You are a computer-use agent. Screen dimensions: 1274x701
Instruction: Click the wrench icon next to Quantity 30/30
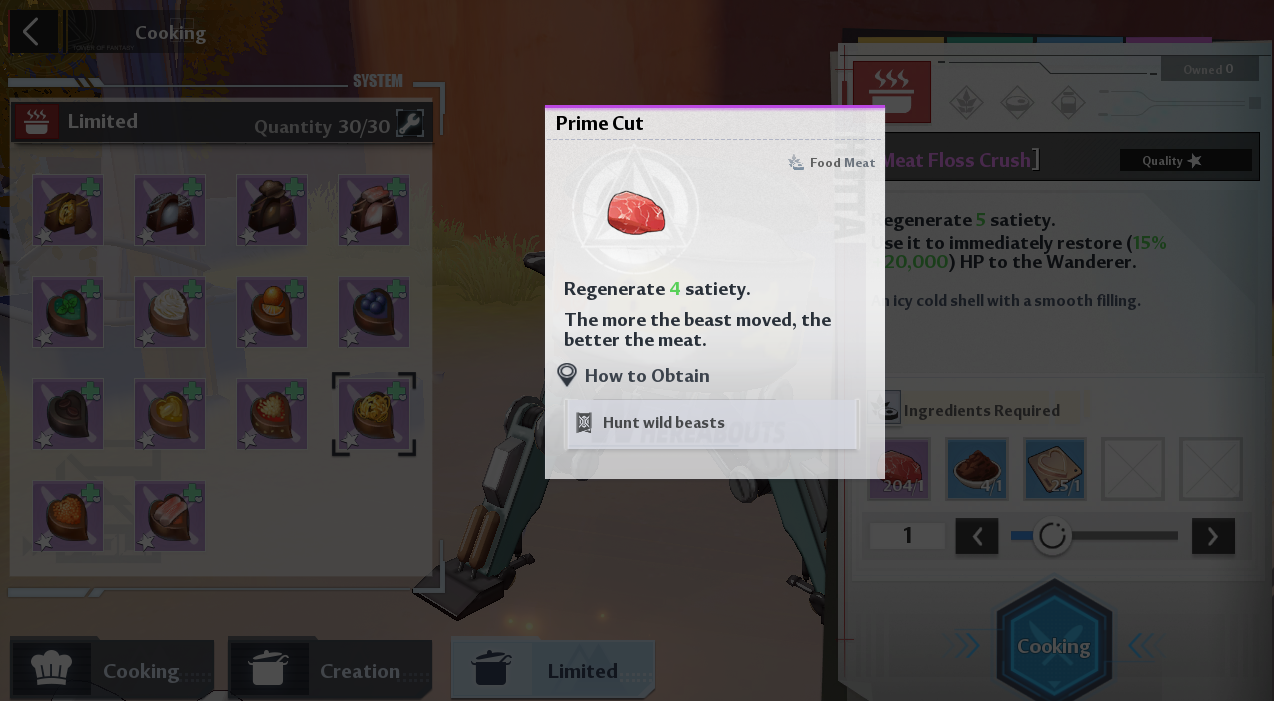pyautogui.click(x=410, y=123)
